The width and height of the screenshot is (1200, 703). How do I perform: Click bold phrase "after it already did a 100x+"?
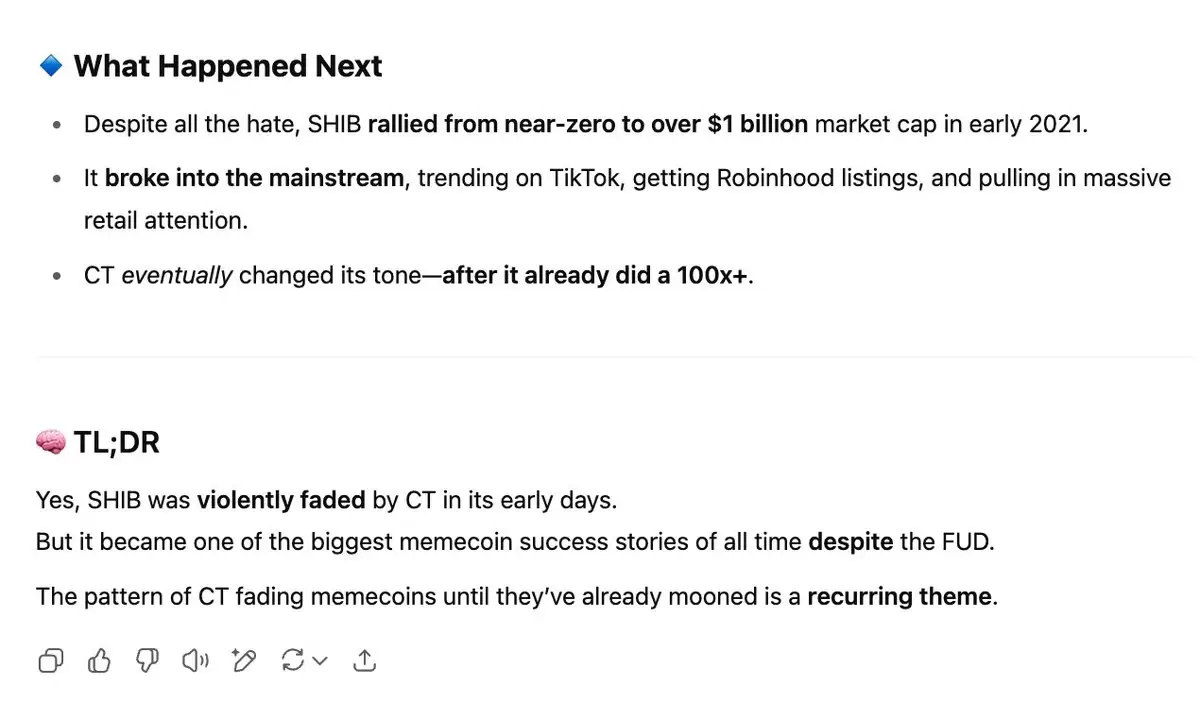pos(595,275)
